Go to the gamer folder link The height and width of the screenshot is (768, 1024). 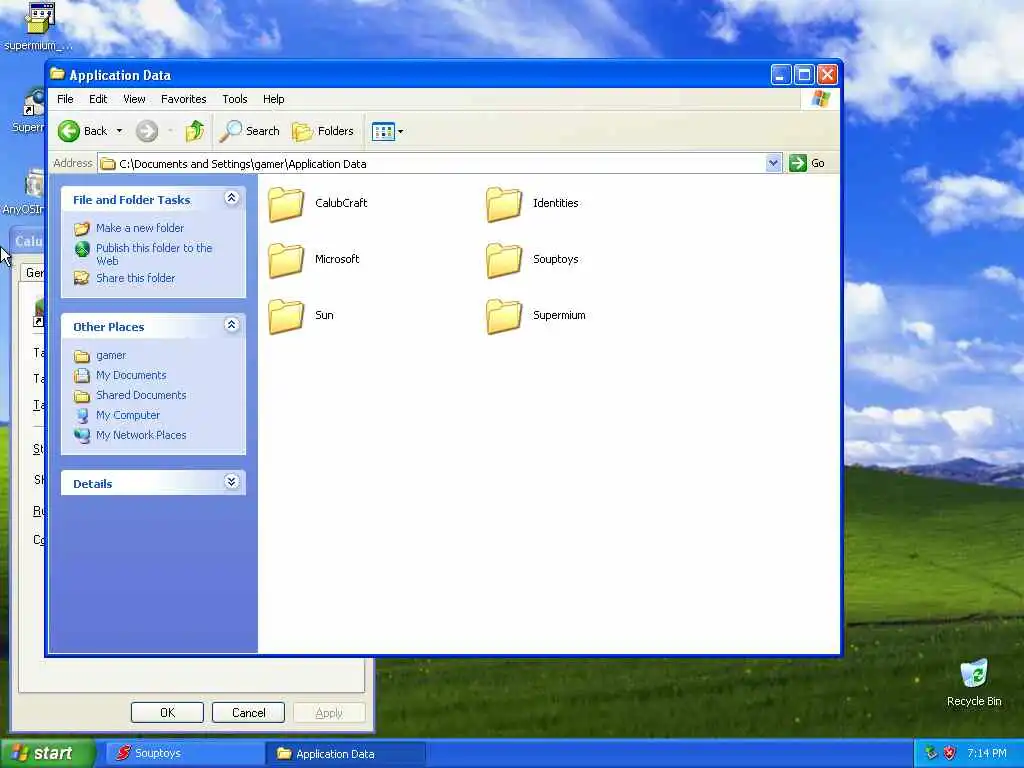coord(111,355)
